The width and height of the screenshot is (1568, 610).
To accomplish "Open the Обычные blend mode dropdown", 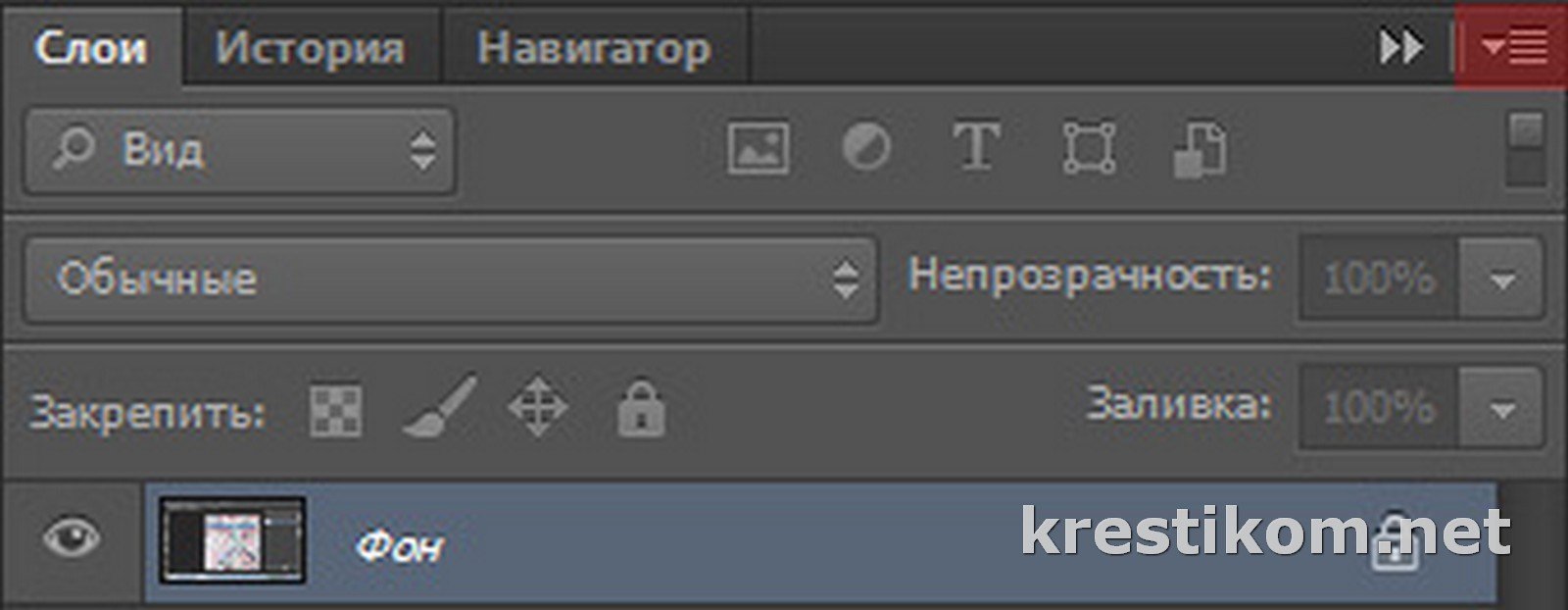I will pyautogui.click(x=451, y=280).
